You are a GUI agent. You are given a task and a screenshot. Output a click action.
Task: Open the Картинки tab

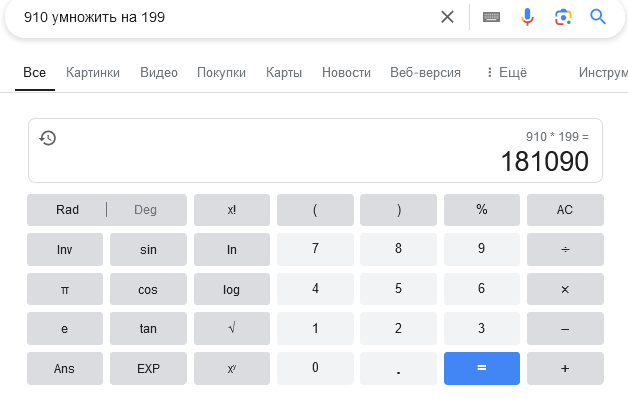pos(93,73)
